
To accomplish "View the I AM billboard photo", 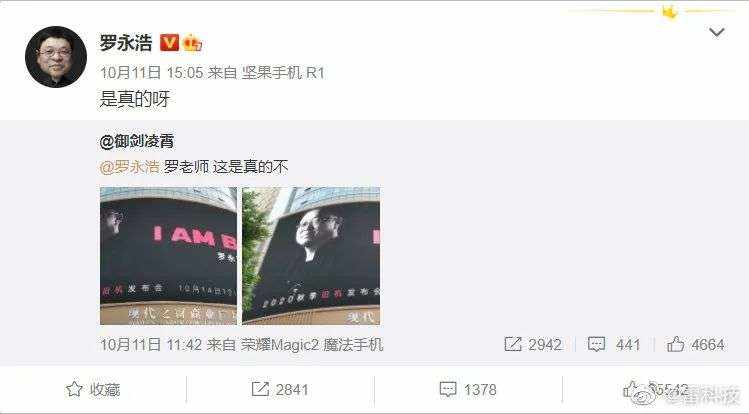I will [x=169, y=256].
